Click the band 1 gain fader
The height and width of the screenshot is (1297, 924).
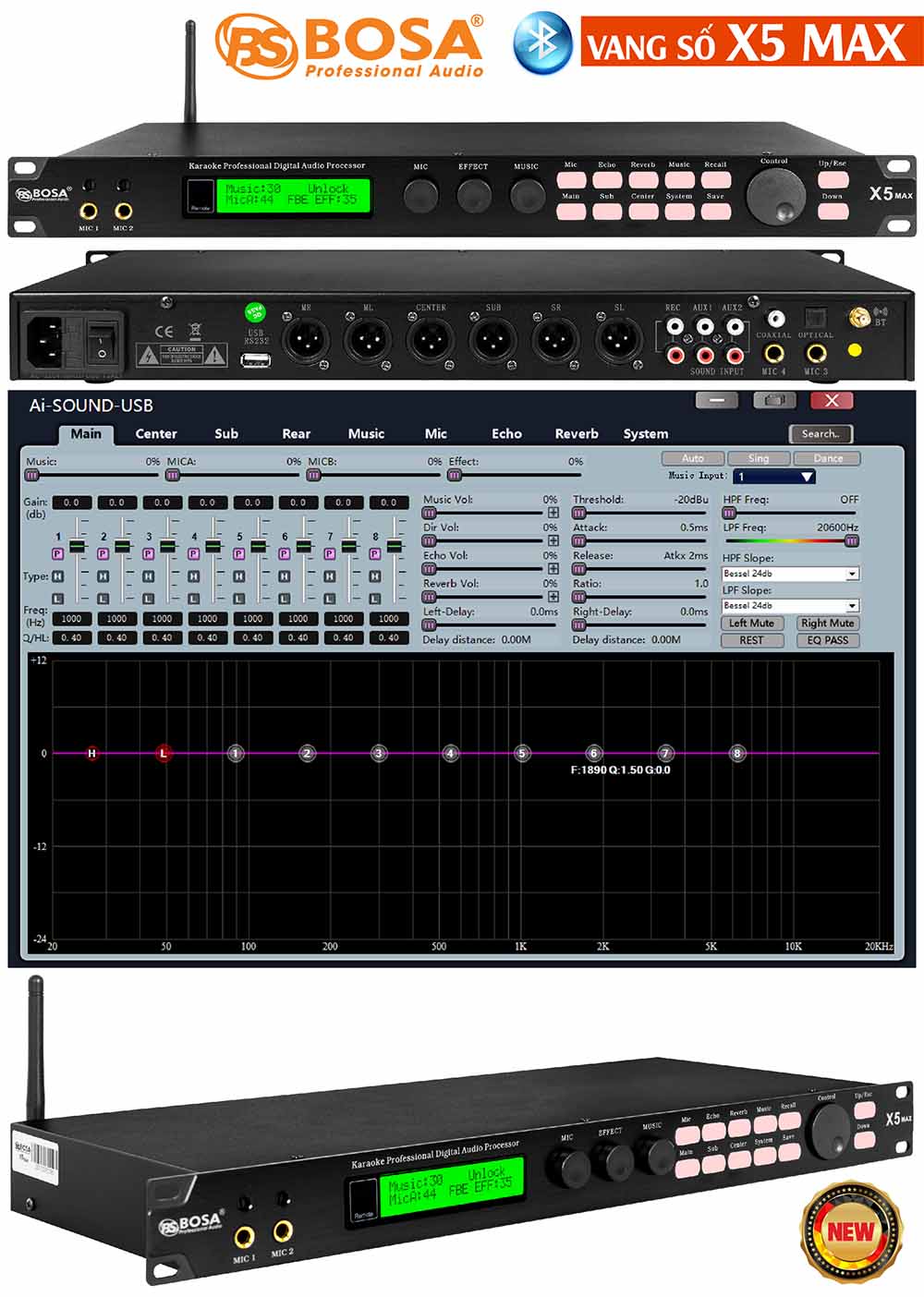pos(77,547)
